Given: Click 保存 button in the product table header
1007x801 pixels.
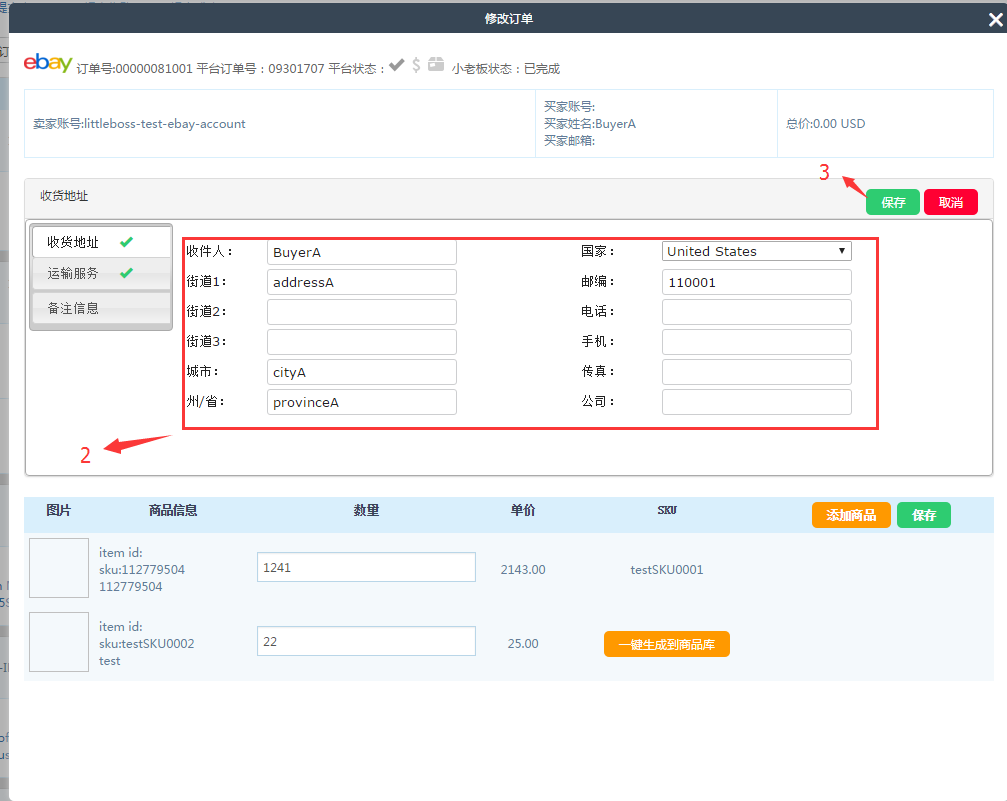Looking at the screenshot, I should [x=923, y=515].
